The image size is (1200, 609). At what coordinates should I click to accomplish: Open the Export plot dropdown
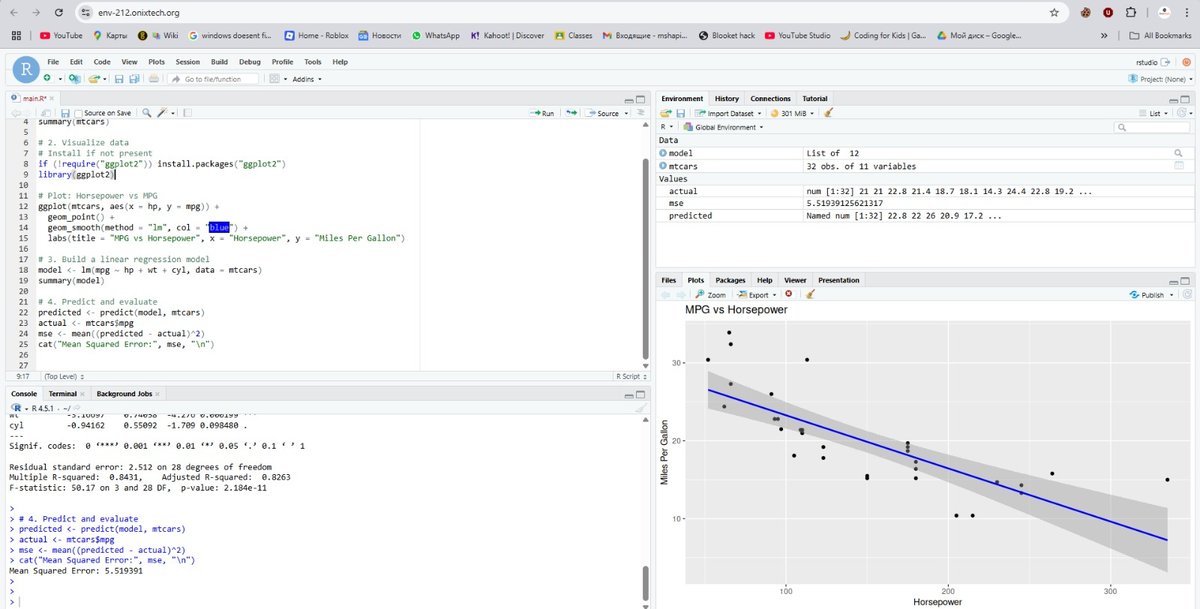tap(758, 295)
